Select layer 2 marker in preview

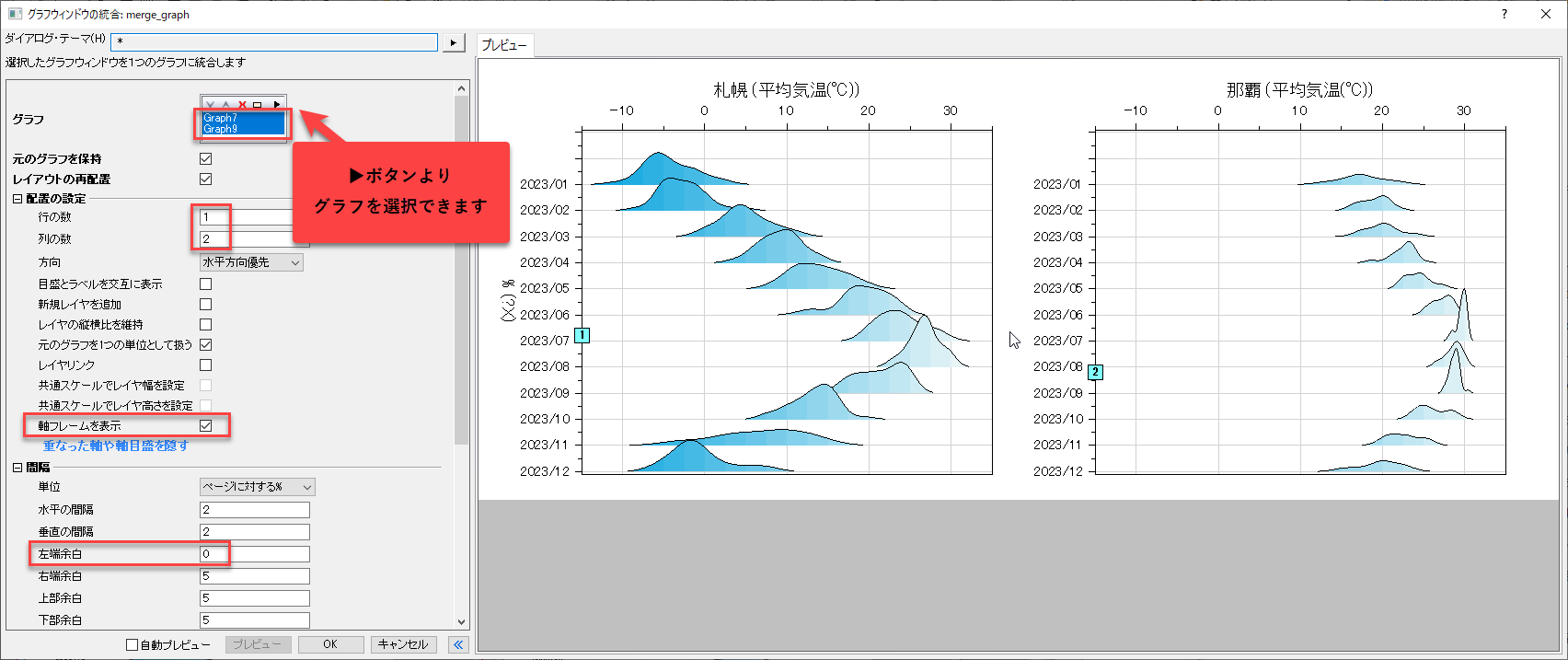[1094, 372]
